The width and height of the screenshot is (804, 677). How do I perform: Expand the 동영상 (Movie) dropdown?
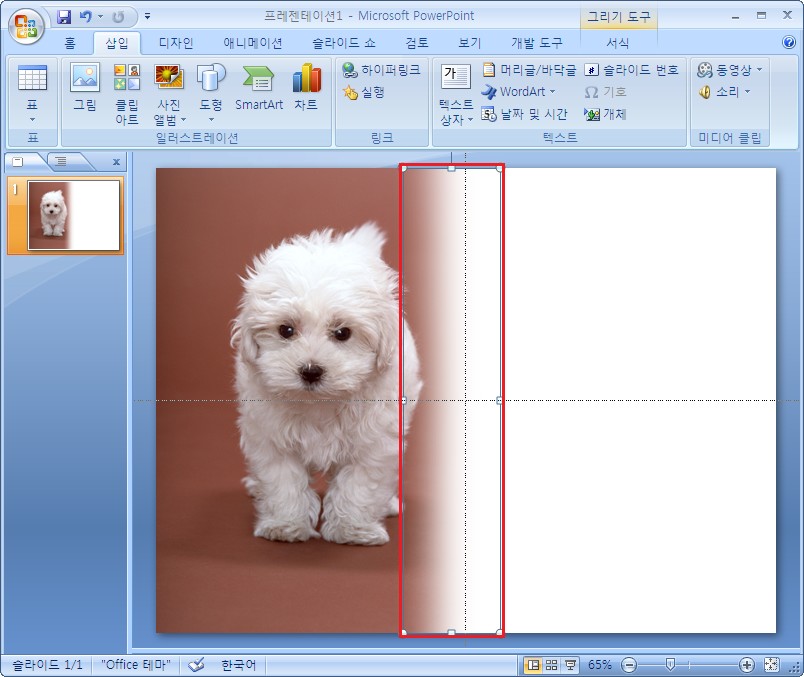(x=759, y=70)
